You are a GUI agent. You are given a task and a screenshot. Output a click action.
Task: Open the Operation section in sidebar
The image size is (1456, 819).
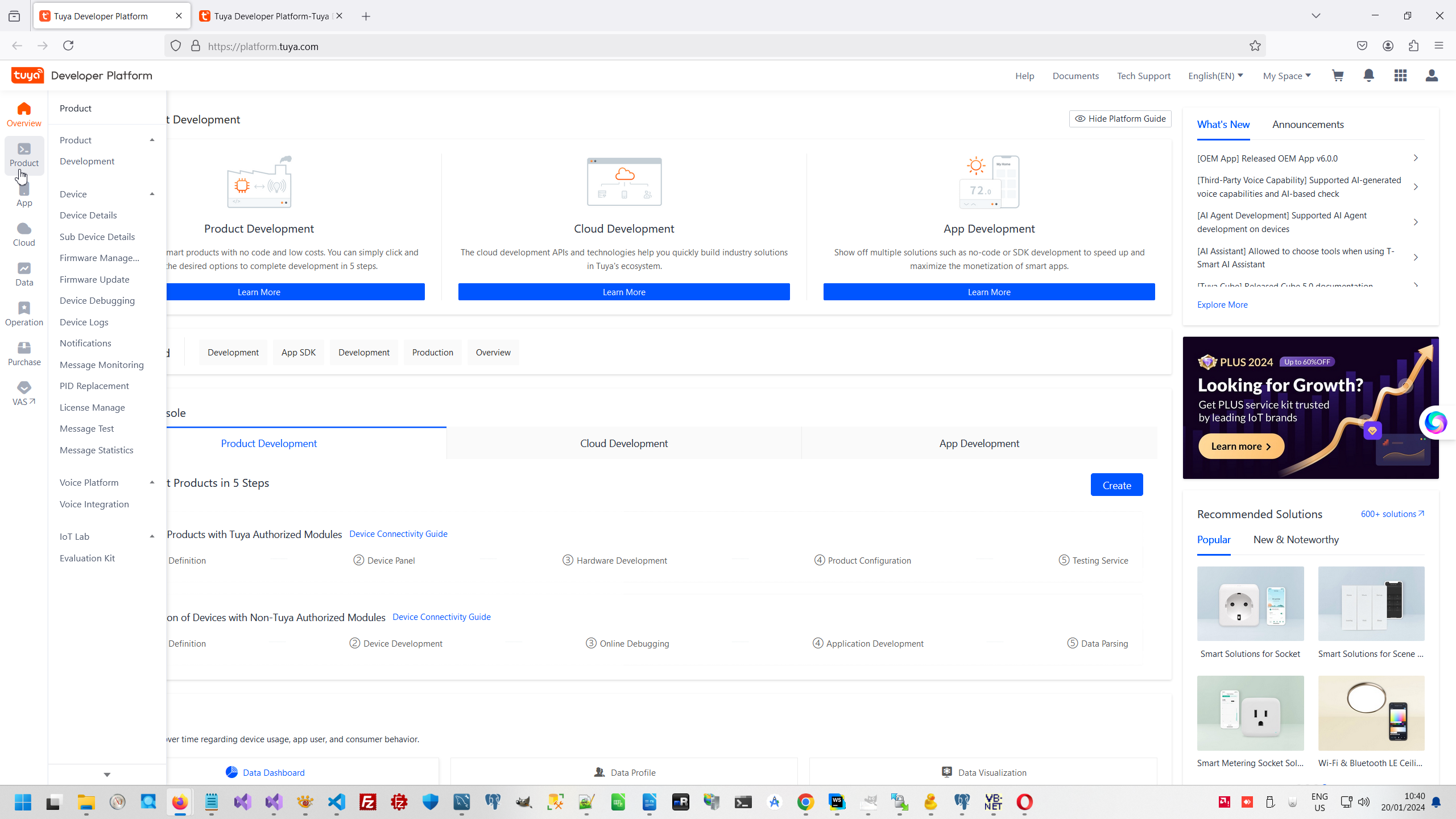pos(24,314)
